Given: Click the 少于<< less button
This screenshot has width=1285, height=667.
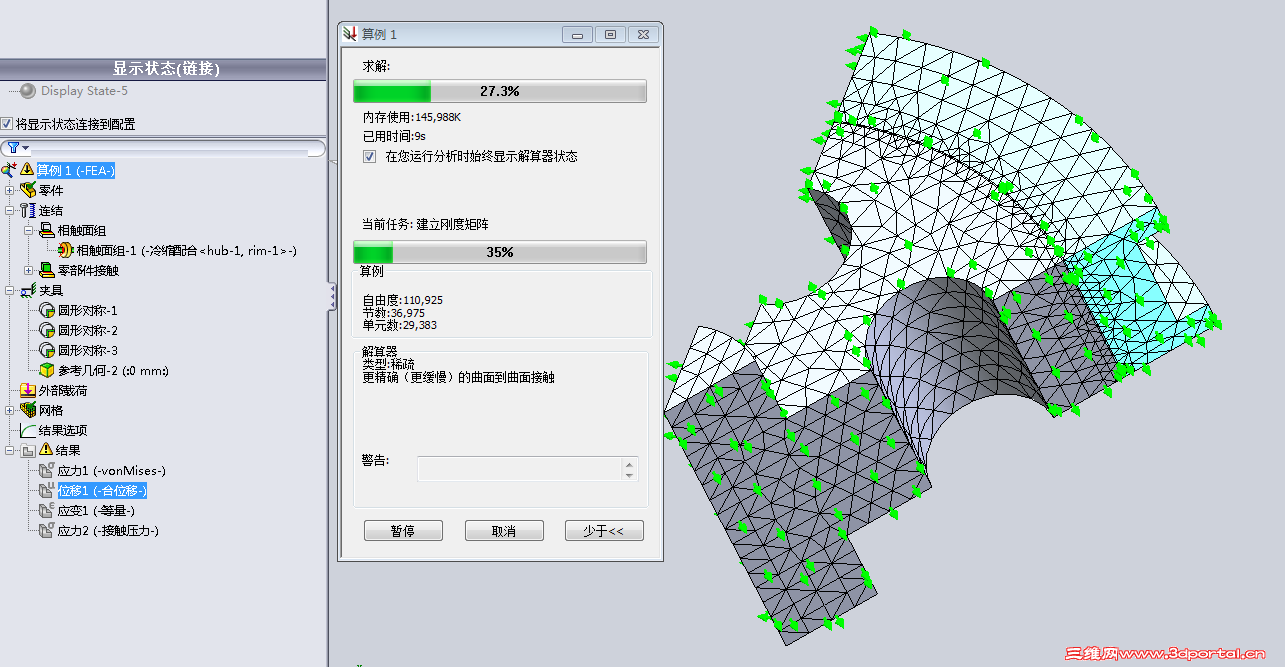Looking at the screenshot, I should (604, 531).
